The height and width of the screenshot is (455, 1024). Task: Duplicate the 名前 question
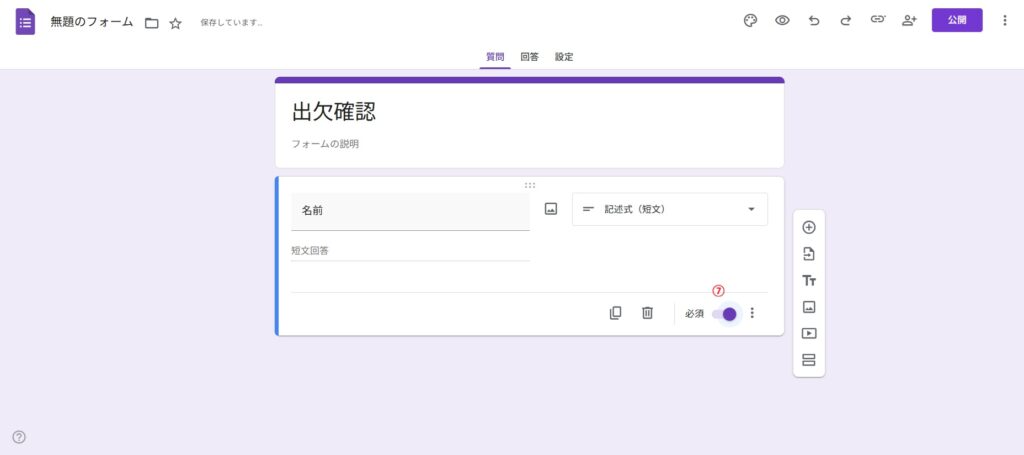click(615, 313)
